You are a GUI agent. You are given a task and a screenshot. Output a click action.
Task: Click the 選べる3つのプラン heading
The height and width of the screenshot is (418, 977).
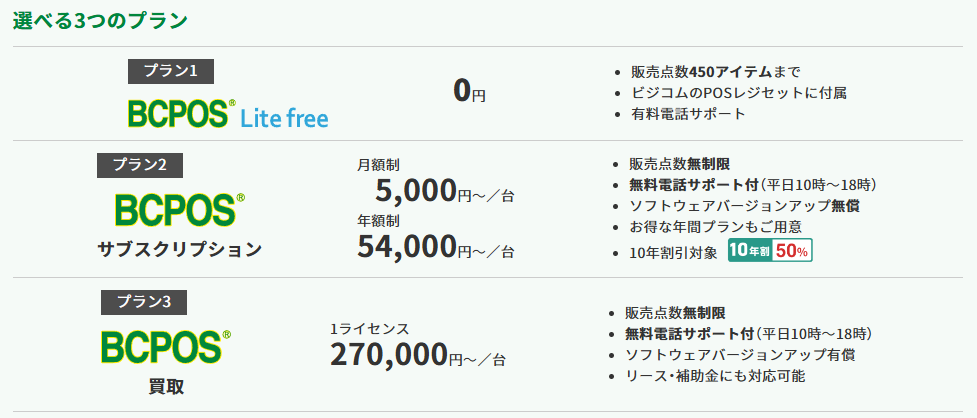(100, 21)
